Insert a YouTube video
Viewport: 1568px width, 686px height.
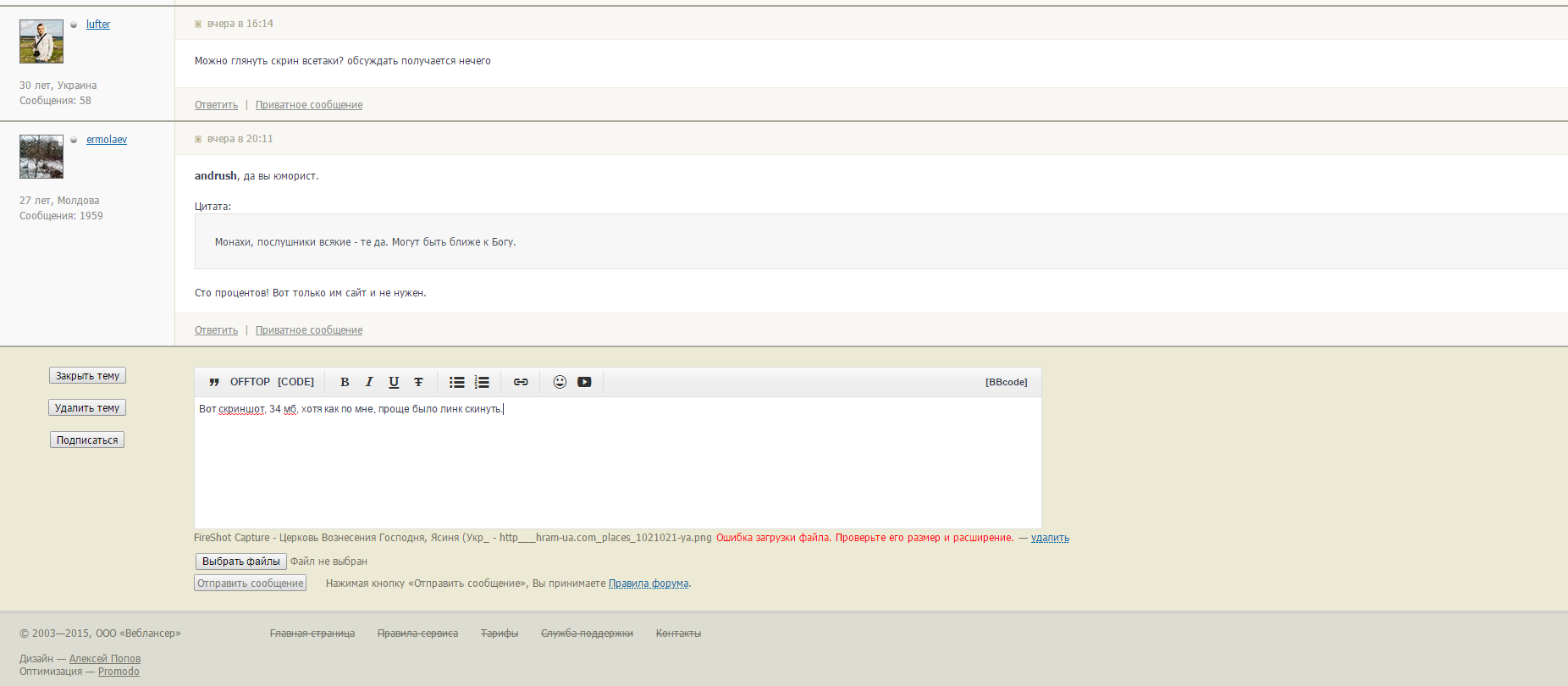[584, 382]
